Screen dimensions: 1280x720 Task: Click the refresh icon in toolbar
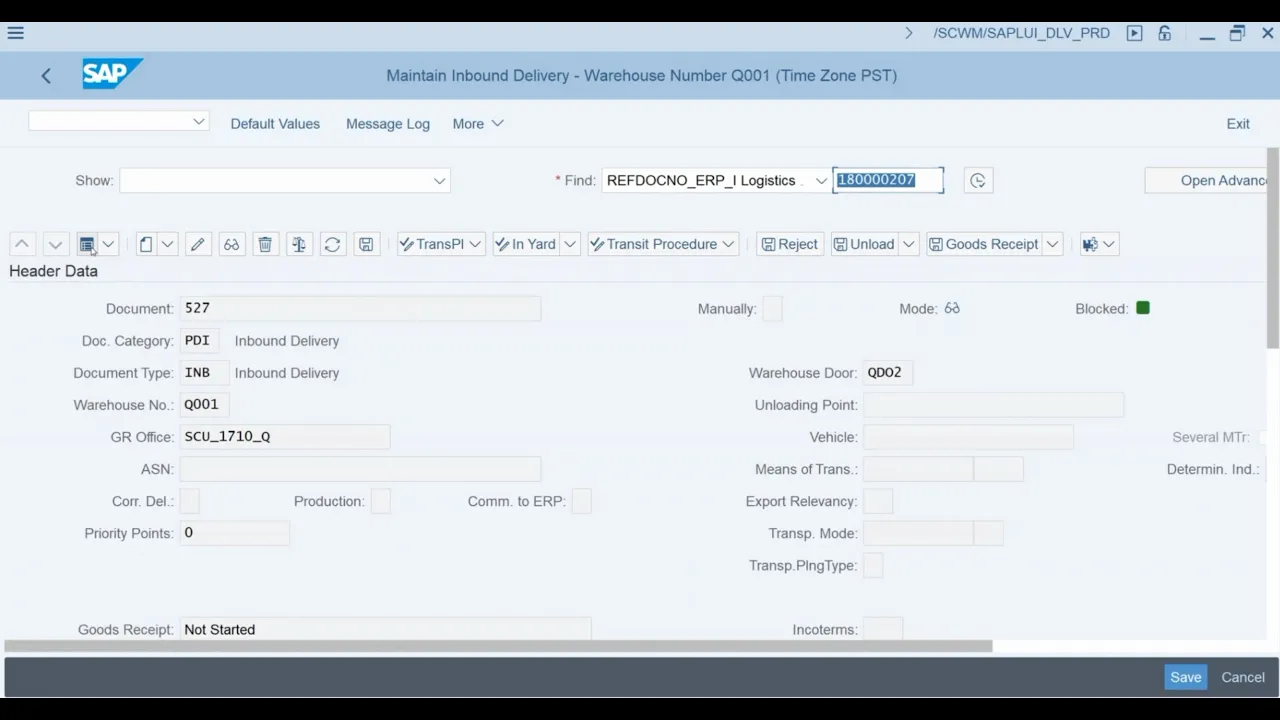[x=332, y=244]
